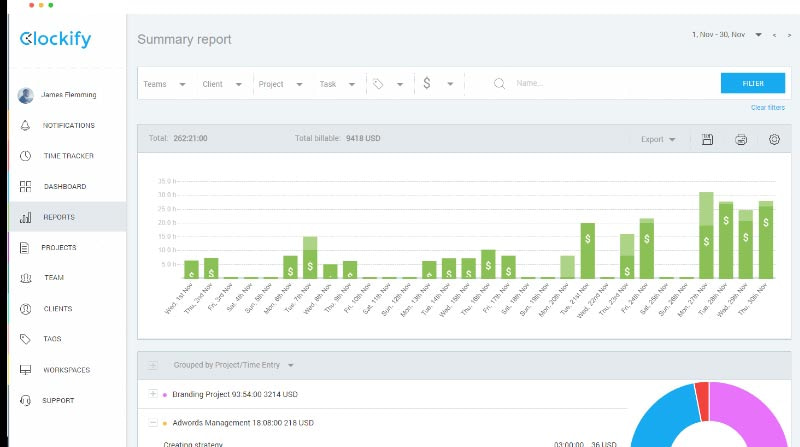The image size is (800, 447).
Task: Open Notifications bell in sidebar
Action: [x=25, y=125]
